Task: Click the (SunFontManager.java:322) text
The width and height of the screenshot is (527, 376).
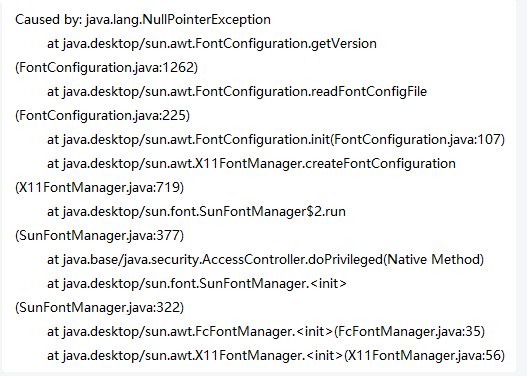Action: point(99,308)
